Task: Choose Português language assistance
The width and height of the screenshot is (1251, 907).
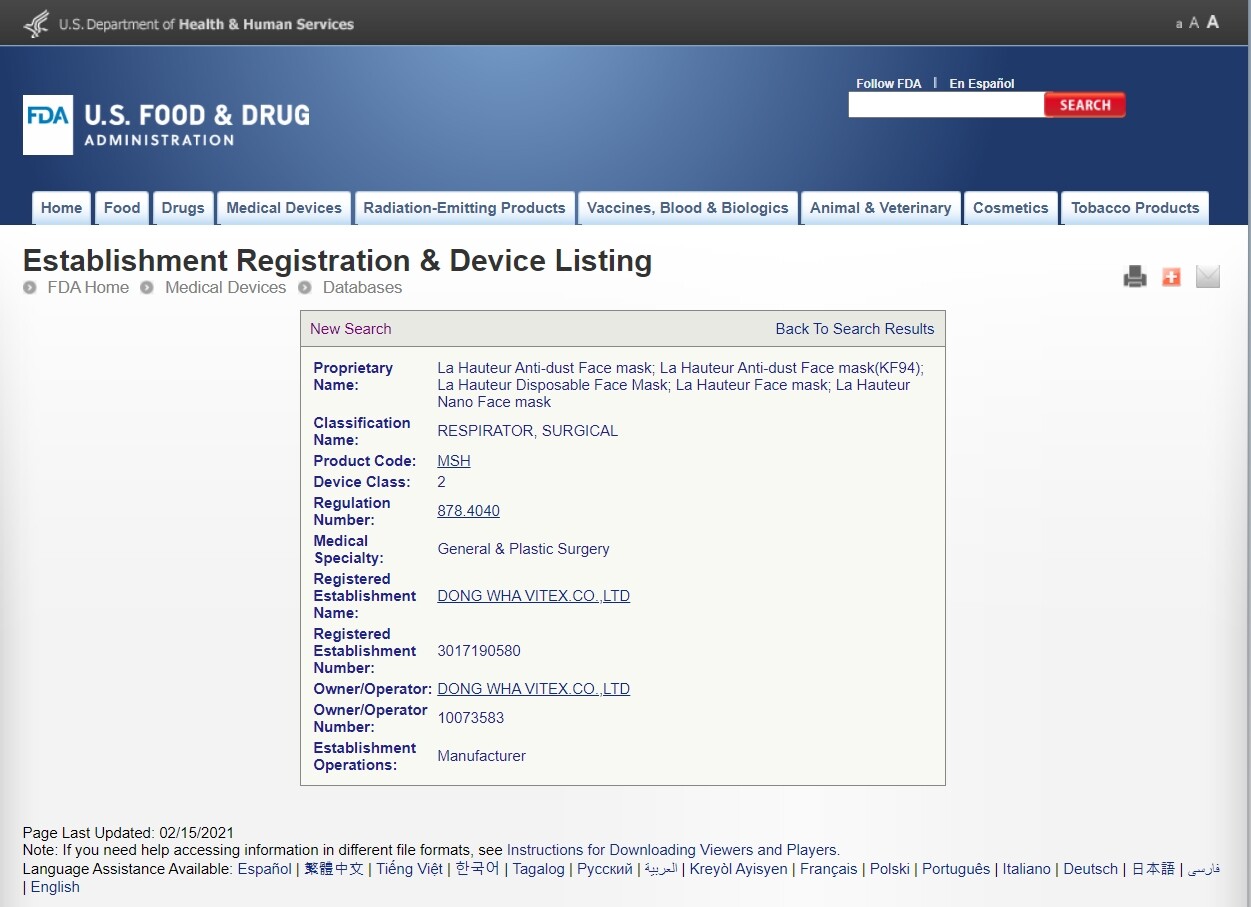Action: [x=956, y=869]
